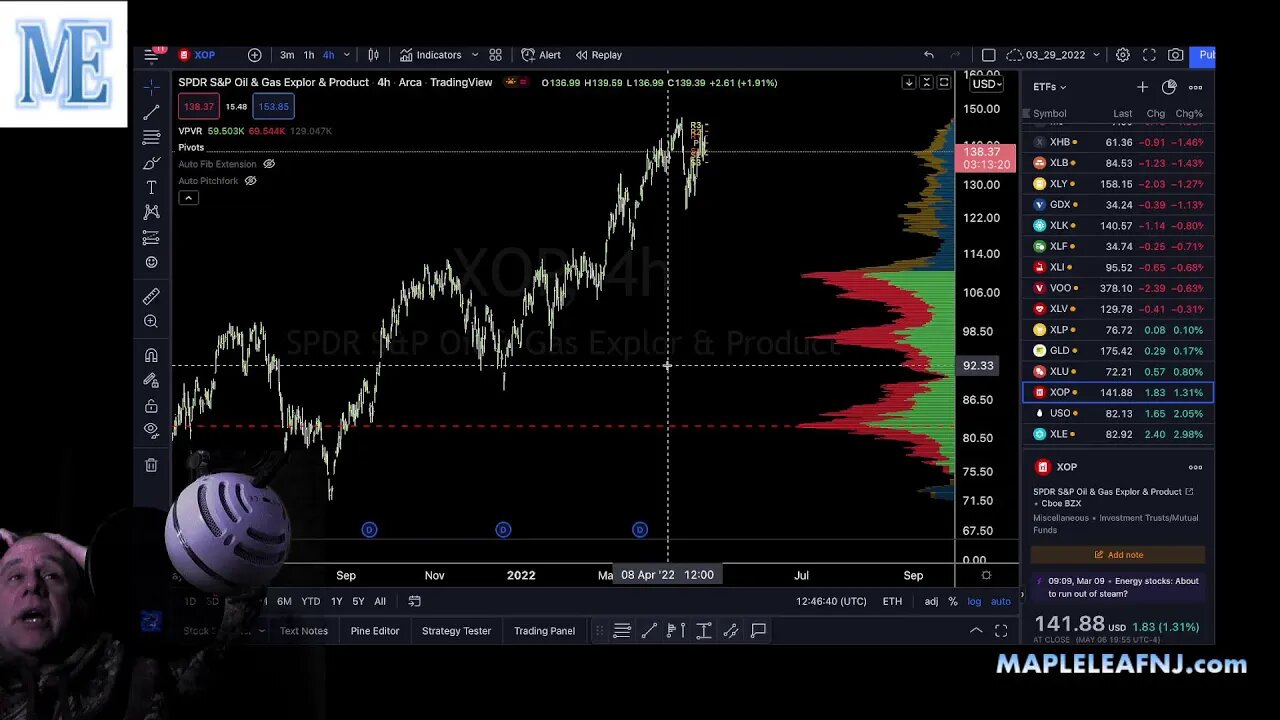Screen dimensions: 1280x720
Task: Maximize the bottom panel
Action: click(1001, 631)
